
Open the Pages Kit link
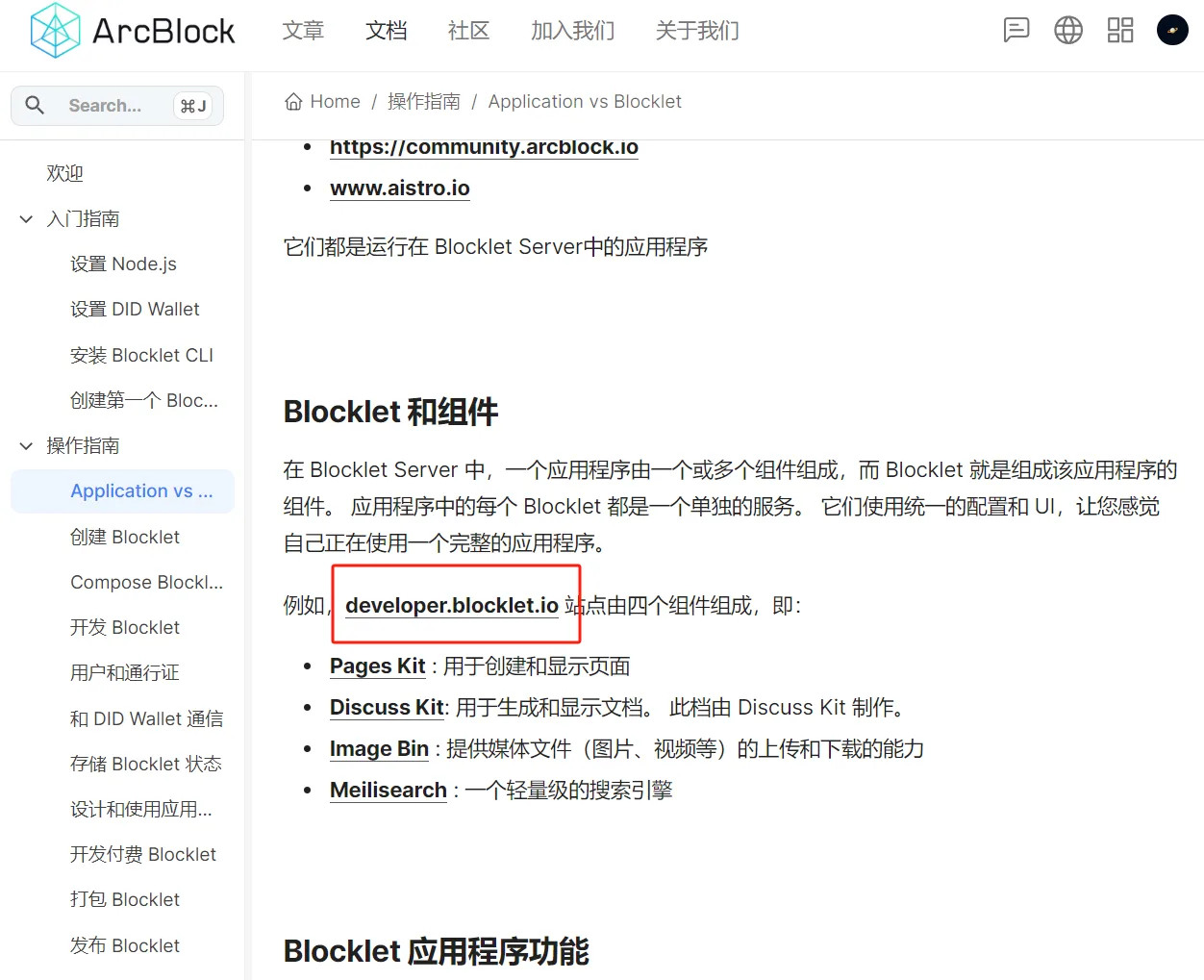tap(378, 666)
